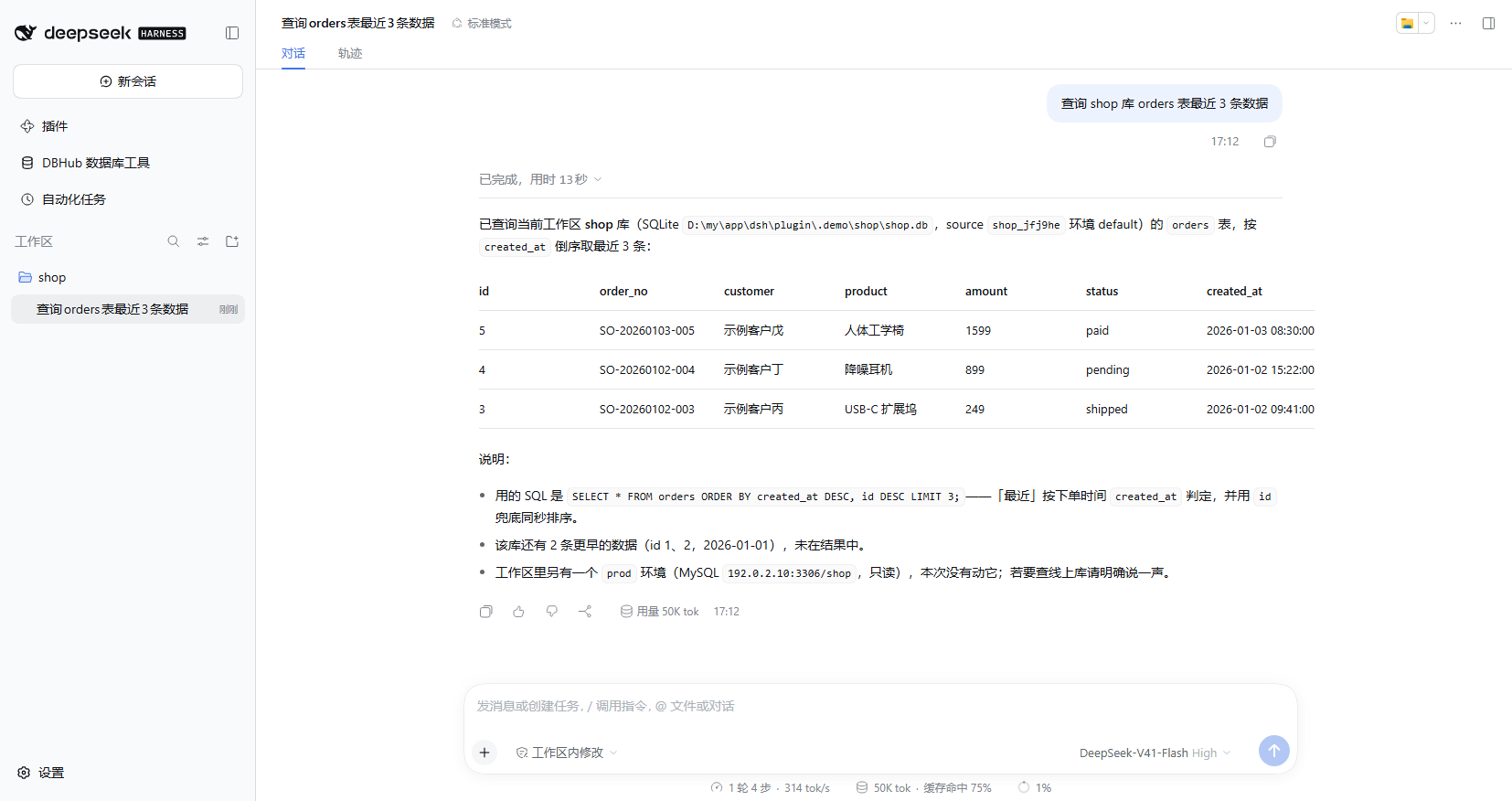
Task: Click the amount column header
Action: point(986,292)
